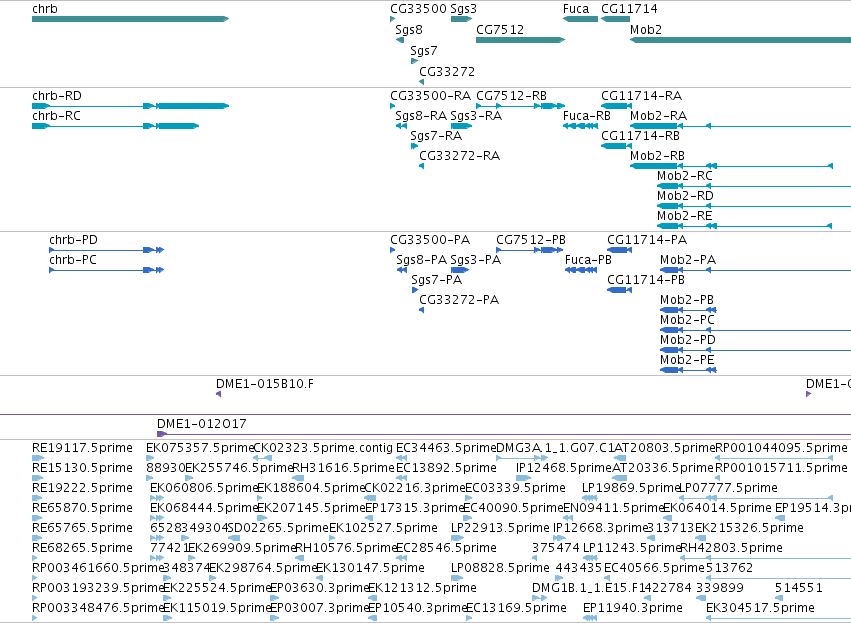This screenshot has width=851, height=623.
Task: Click the CG33500 gene label
Action: point(418,9)
